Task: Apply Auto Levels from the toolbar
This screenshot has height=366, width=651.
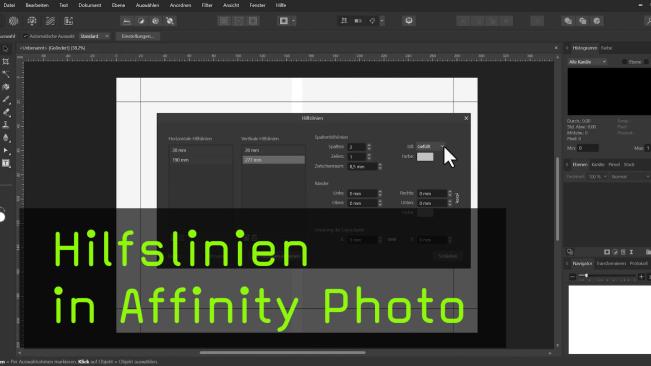Action: point(127,21)
